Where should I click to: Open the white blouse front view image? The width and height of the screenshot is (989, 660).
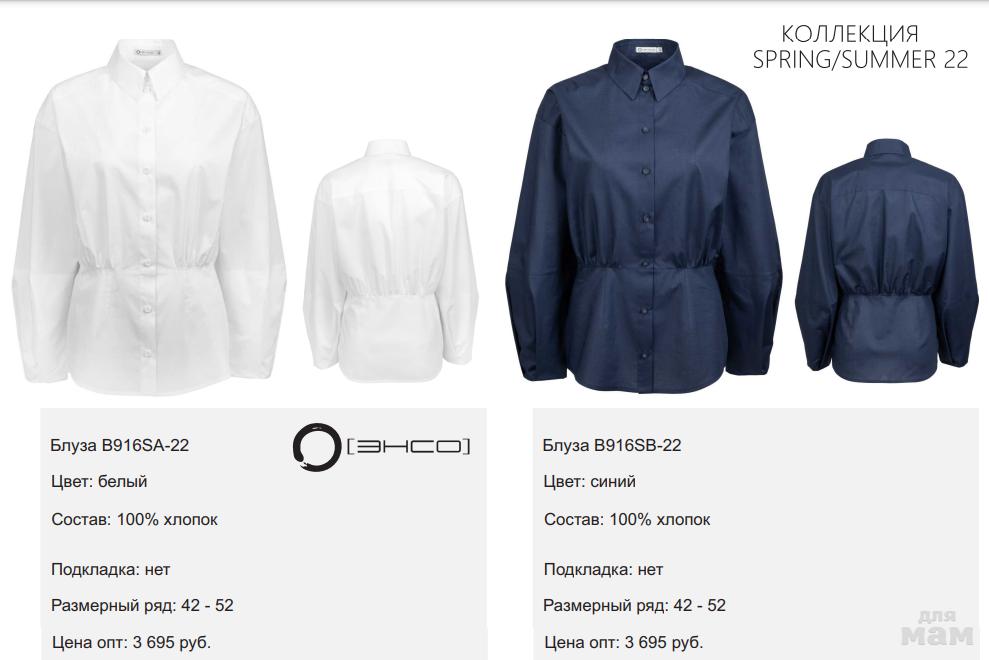[x=149, y=216]
